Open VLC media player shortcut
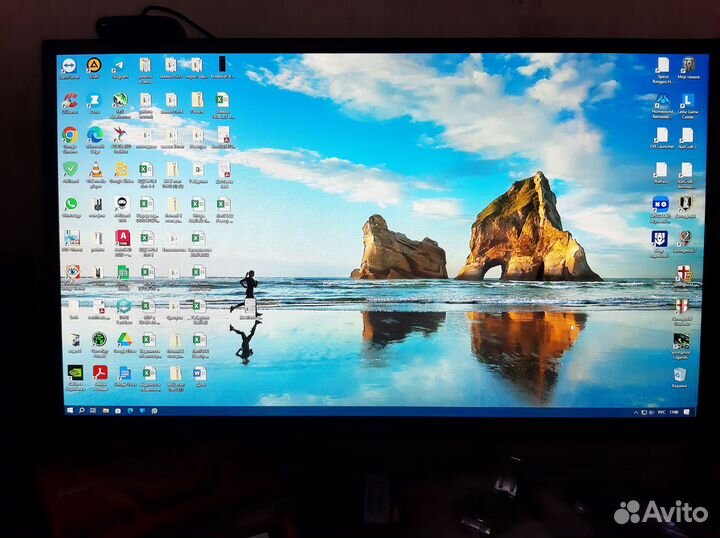The image size is (720, 538). (x=96, y=169)
